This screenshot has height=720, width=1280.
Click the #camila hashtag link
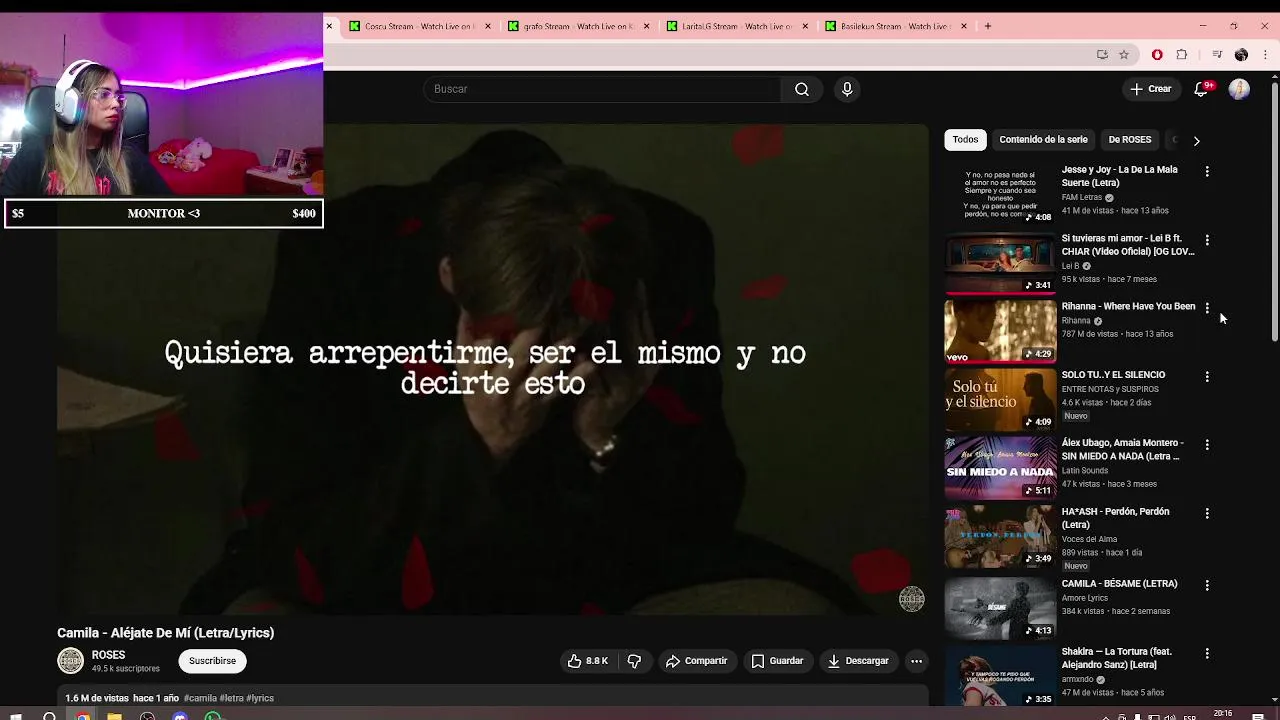tap(200, 698)
